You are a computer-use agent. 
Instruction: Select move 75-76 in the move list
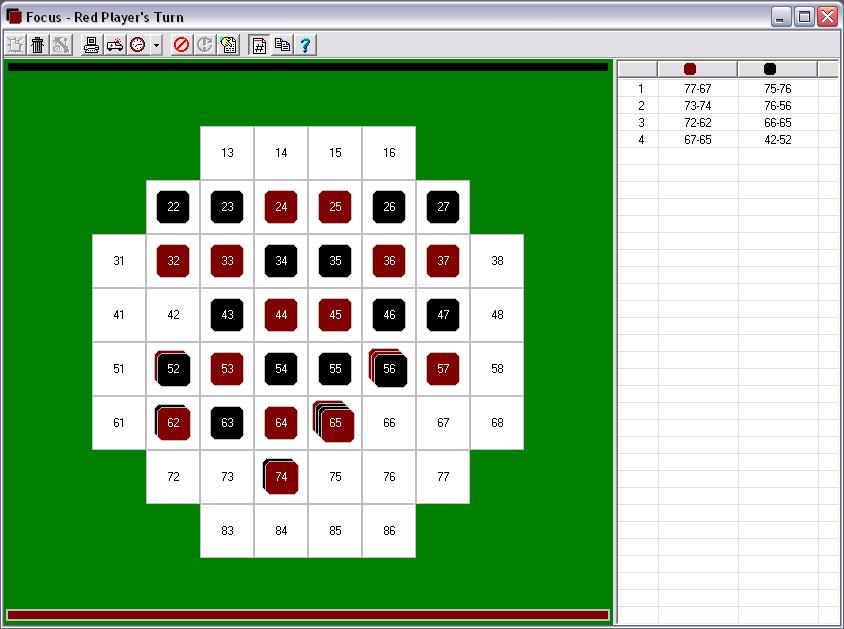tap(778, 88)
